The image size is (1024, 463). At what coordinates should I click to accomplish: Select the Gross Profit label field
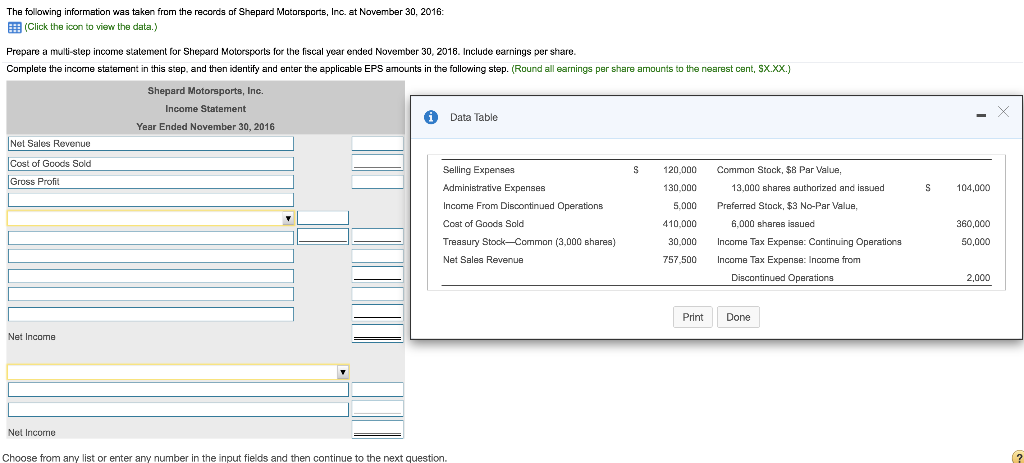click(x=150, y=181)
